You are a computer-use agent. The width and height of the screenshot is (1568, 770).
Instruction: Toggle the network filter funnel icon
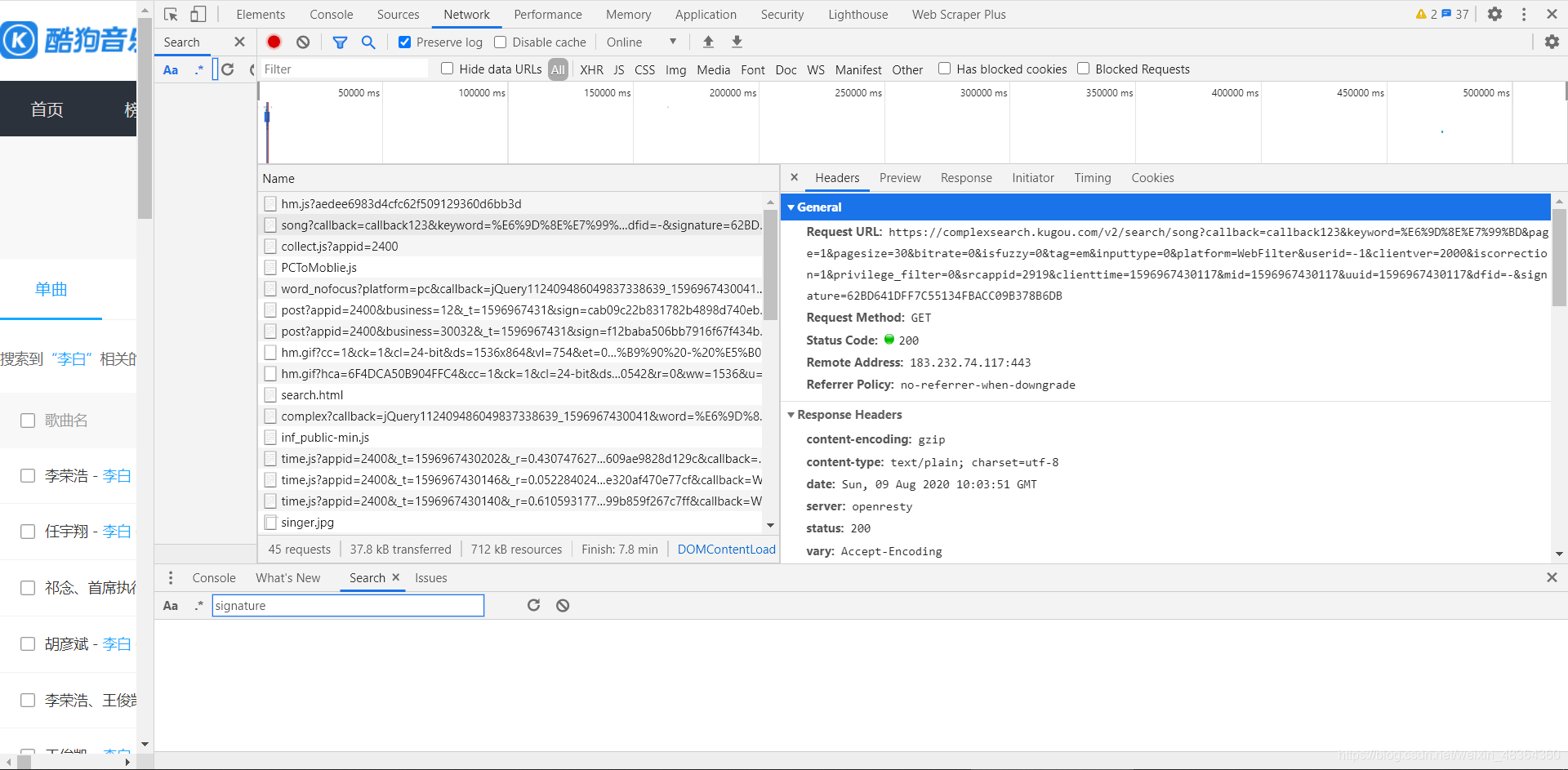pos(341,42)
